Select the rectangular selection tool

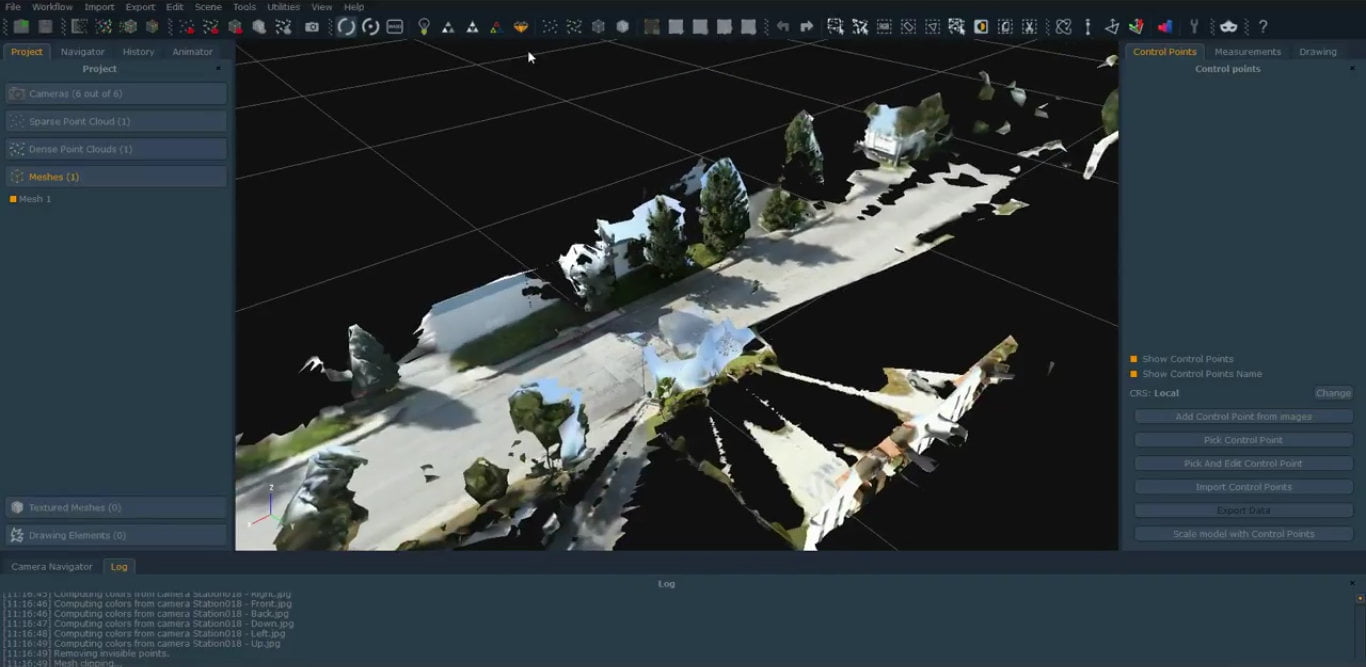coord(884,27)
